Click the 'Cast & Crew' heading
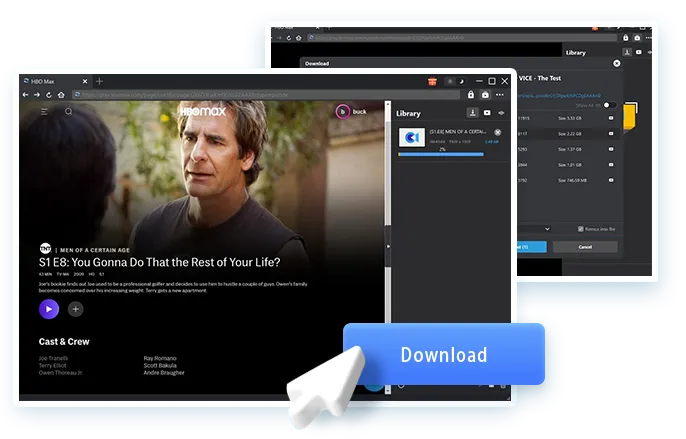The width and height of the screenshot is (686, 439). [x=64, y=342]
